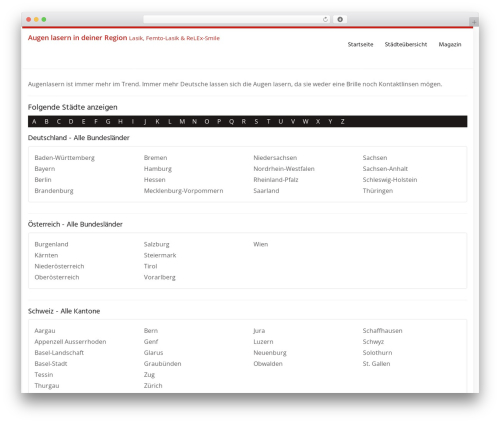This screenshot has height=423, width=500.
Task: Open the Basel-Landschaft link
Action: click(59, 353)
